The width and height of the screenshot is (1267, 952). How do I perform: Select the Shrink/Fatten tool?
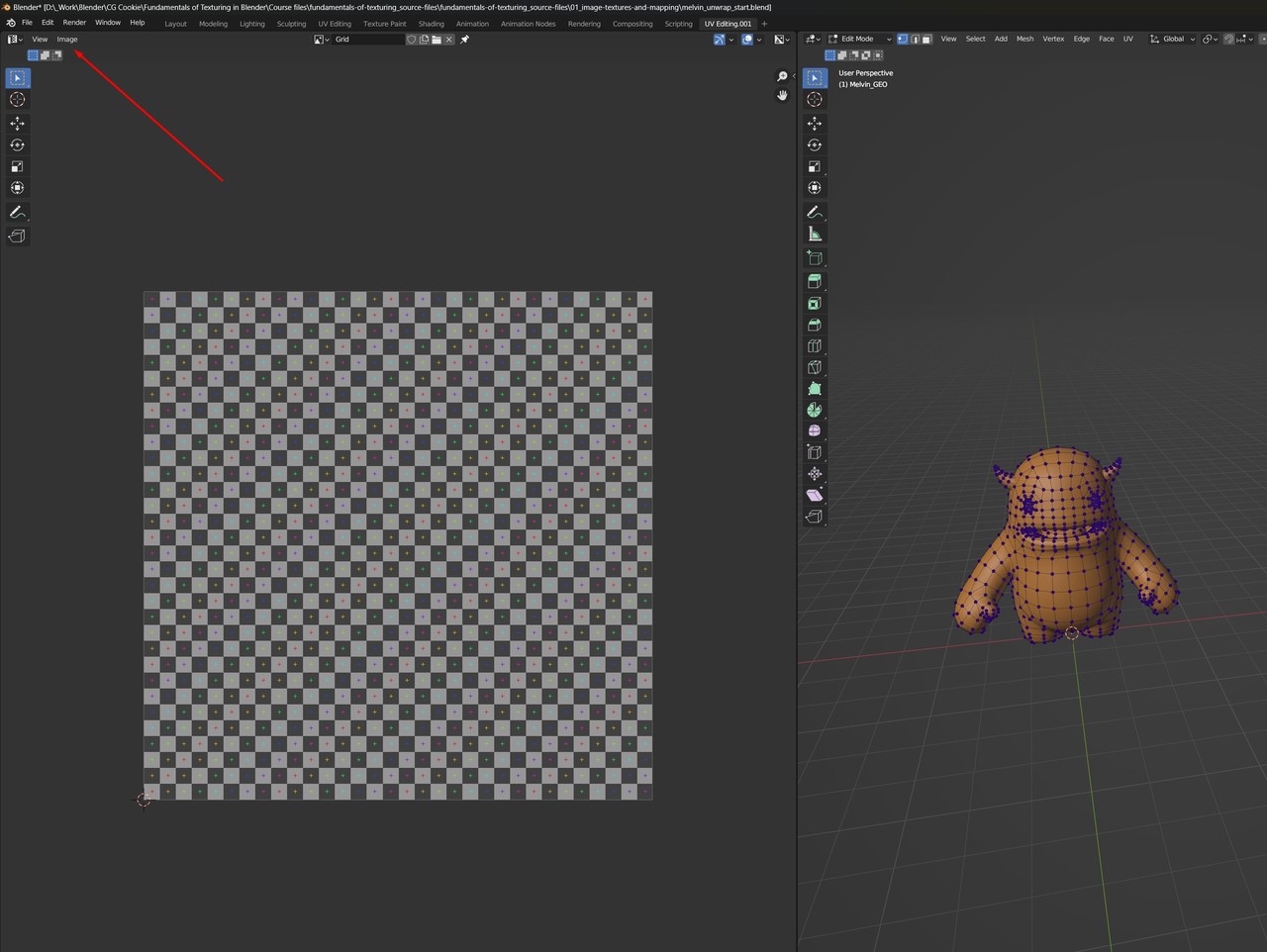[x=815, y=474]
